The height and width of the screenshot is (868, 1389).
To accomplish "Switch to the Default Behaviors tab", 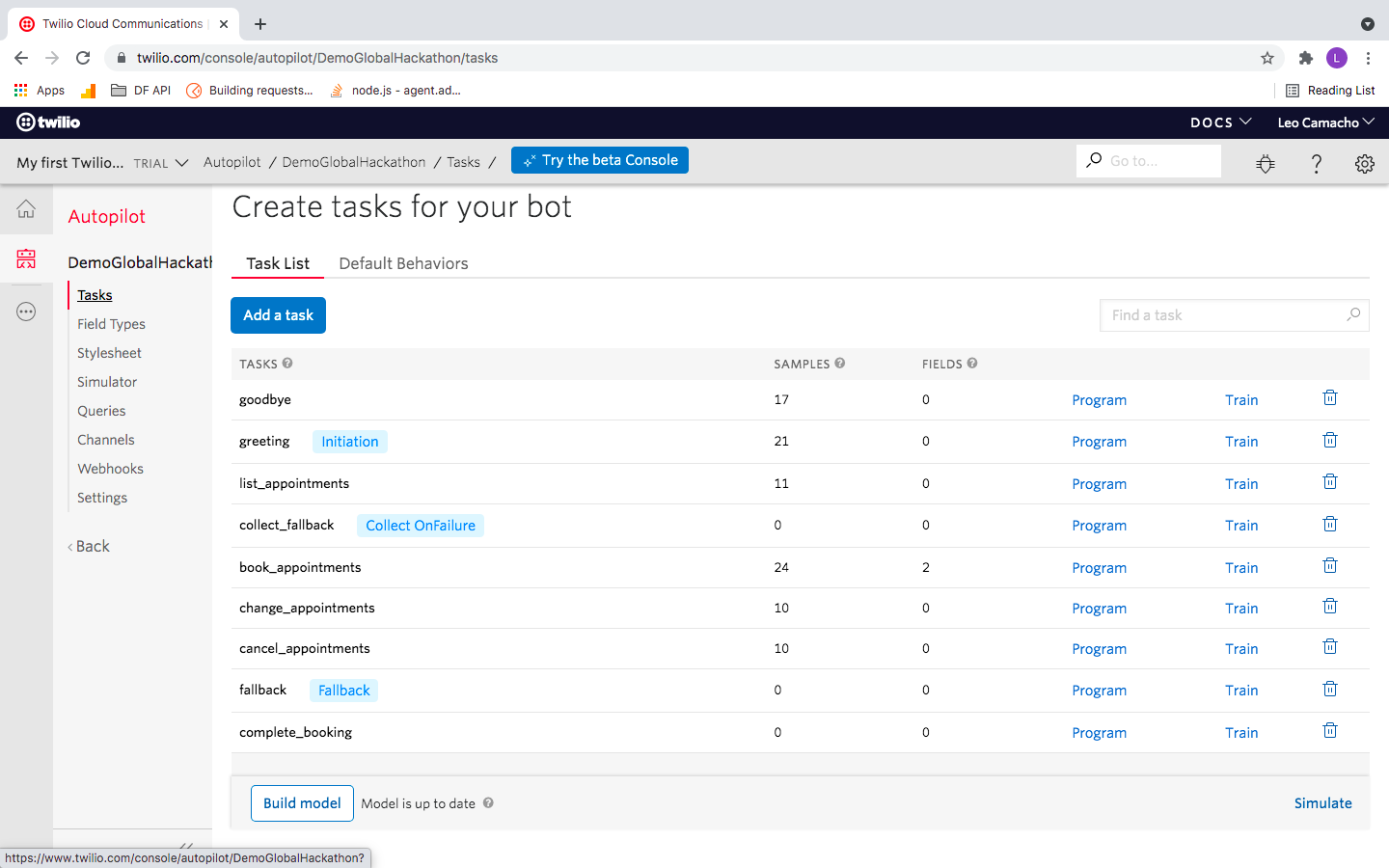I will [403, 263].
